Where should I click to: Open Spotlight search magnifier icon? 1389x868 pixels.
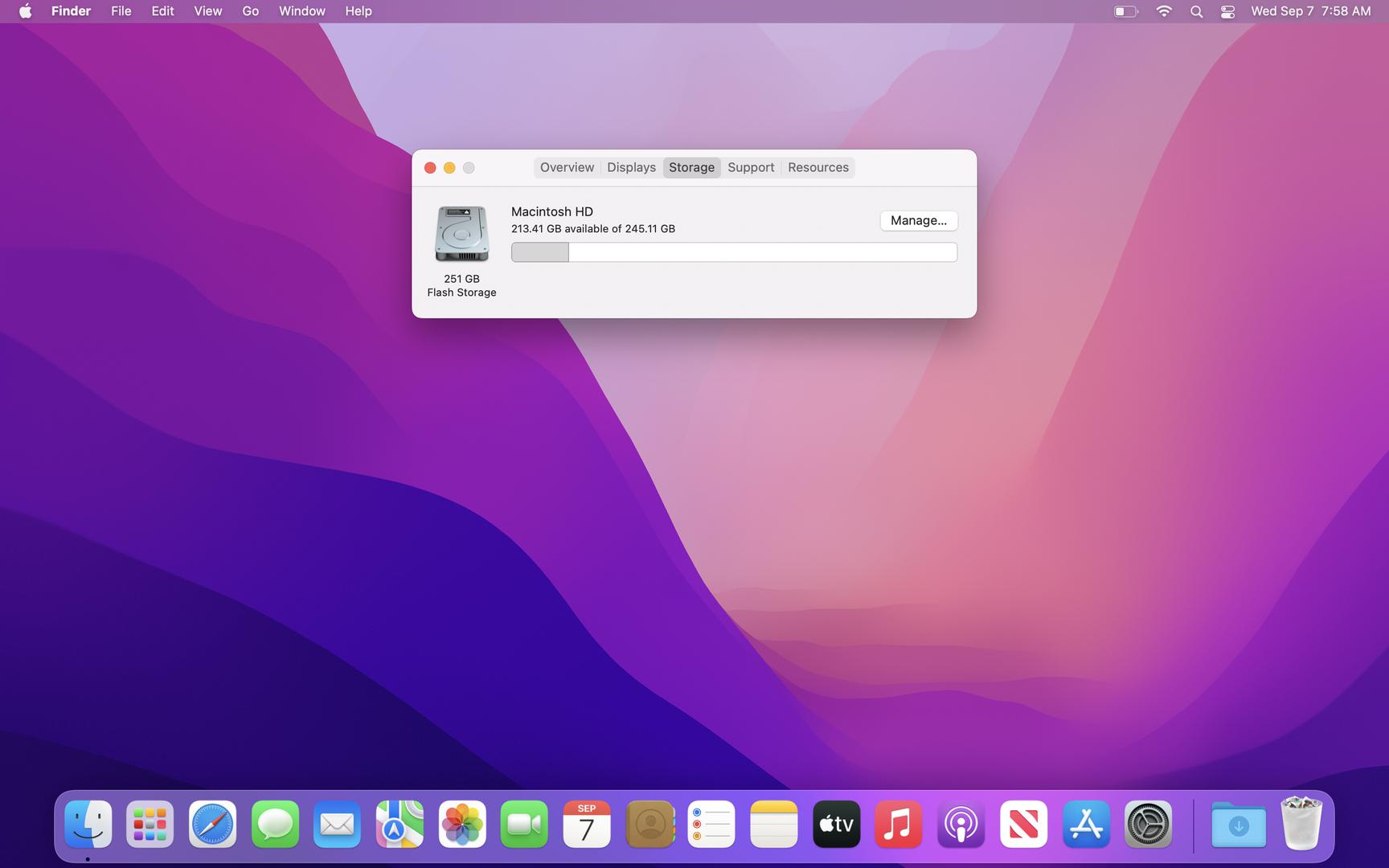coord(1196,11)
